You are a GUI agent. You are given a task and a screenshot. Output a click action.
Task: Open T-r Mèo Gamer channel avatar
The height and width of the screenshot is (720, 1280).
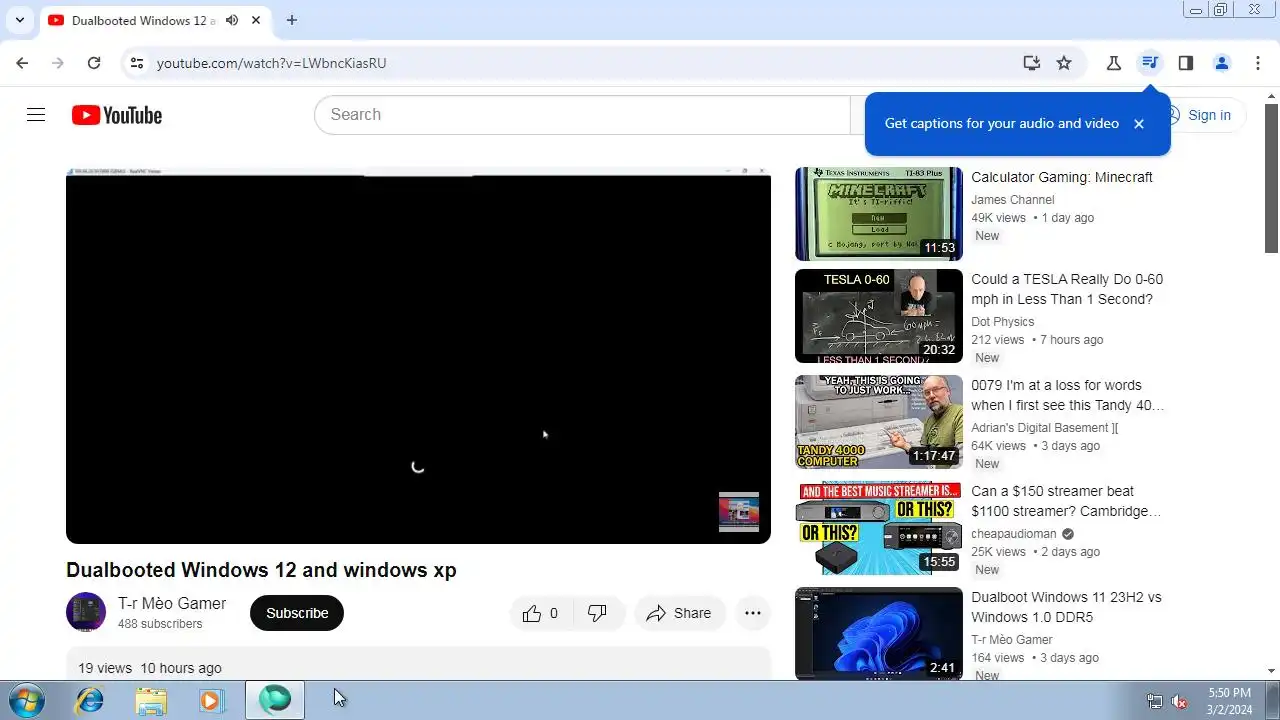[x=86, y=613]
